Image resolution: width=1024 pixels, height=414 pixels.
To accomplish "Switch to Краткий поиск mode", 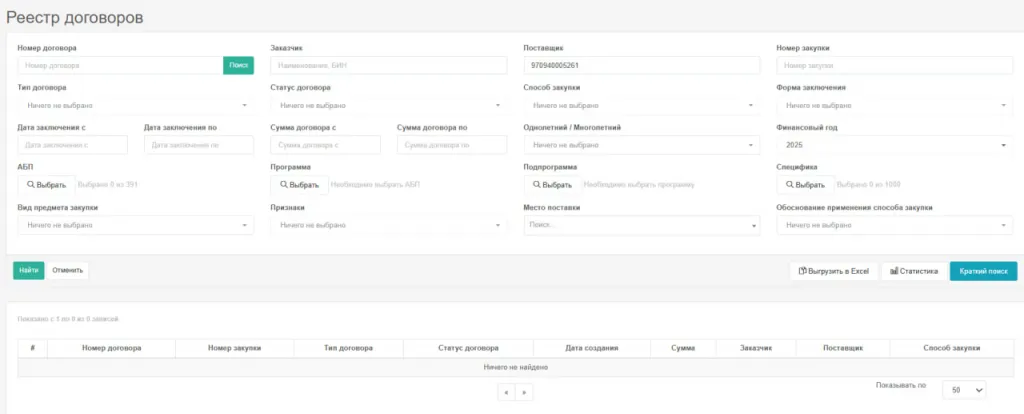I will [983, 271].
